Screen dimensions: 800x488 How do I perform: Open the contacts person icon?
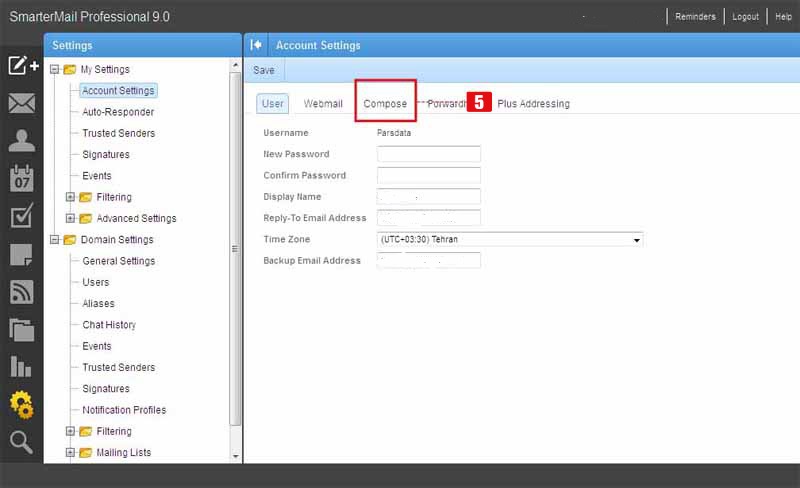(21, 140)
